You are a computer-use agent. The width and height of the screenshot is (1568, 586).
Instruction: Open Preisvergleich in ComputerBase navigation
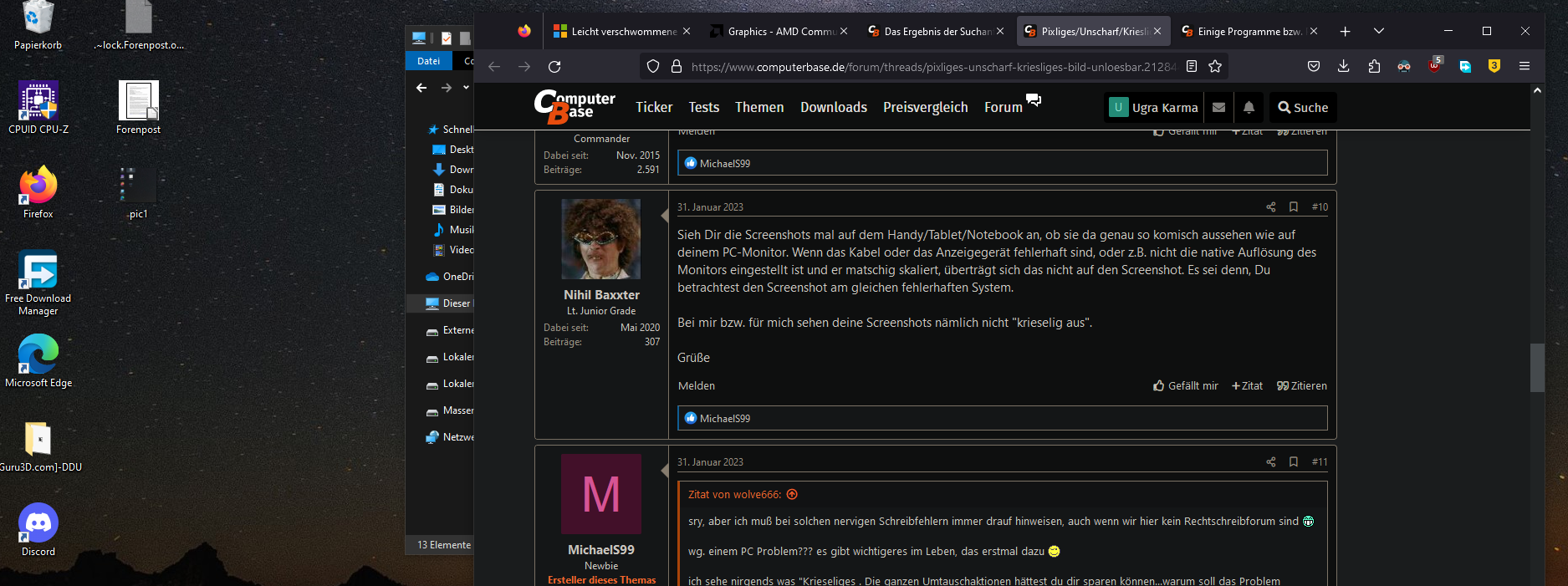point(926,107)
